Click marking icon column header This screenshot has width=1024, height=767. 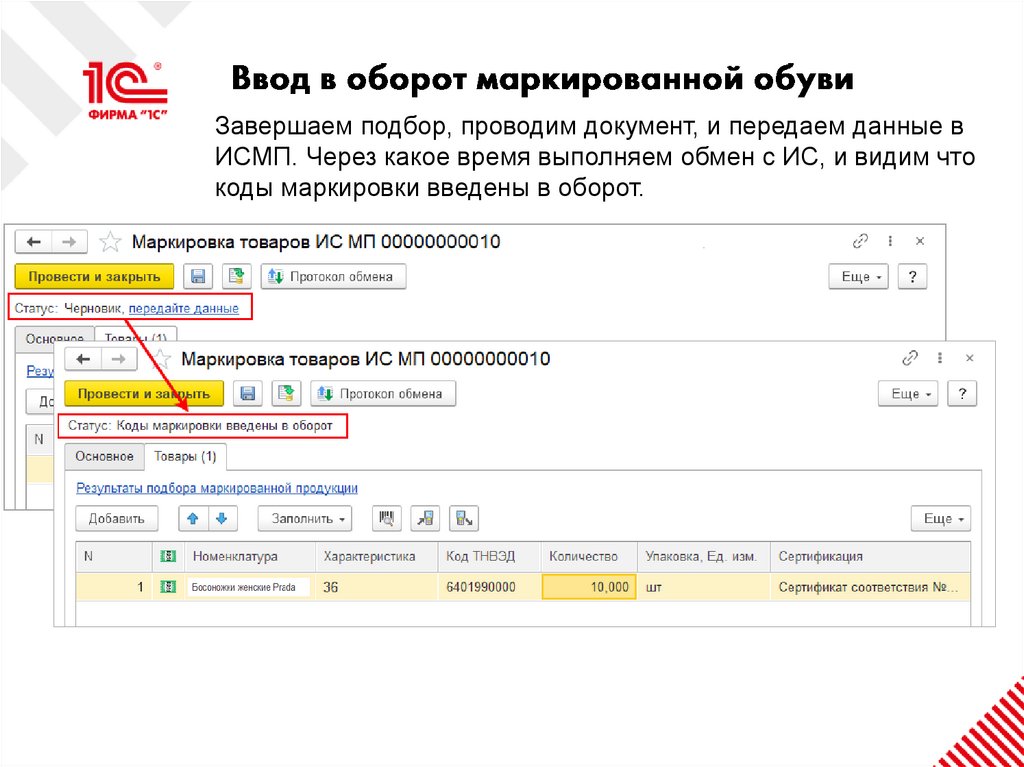tap(168, 556)
